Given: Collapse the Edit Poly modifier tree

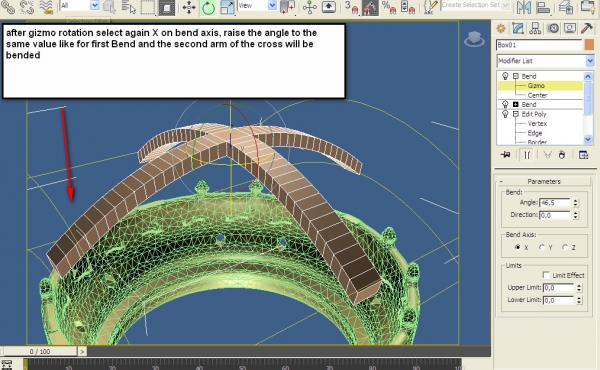Looking at the screenshot, I should (x=515, y=114).
